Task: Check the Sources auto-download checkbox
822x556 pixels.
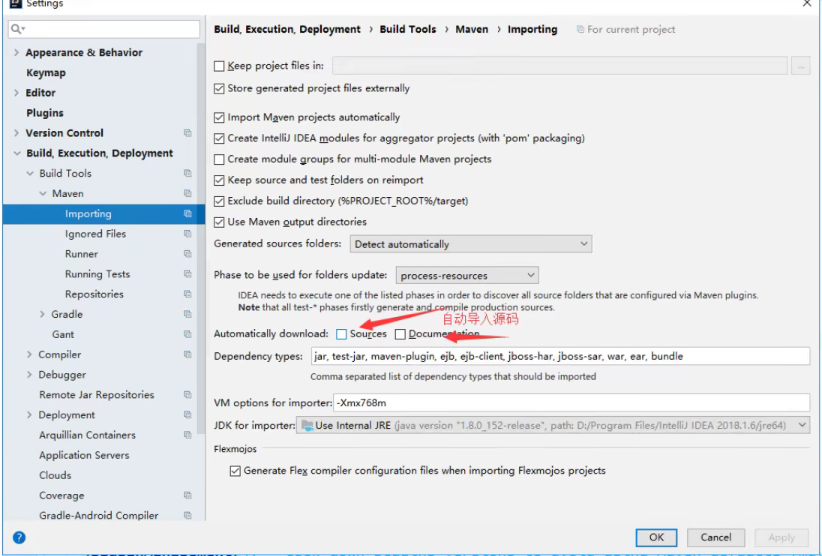Action: click(x=342, y=334)
